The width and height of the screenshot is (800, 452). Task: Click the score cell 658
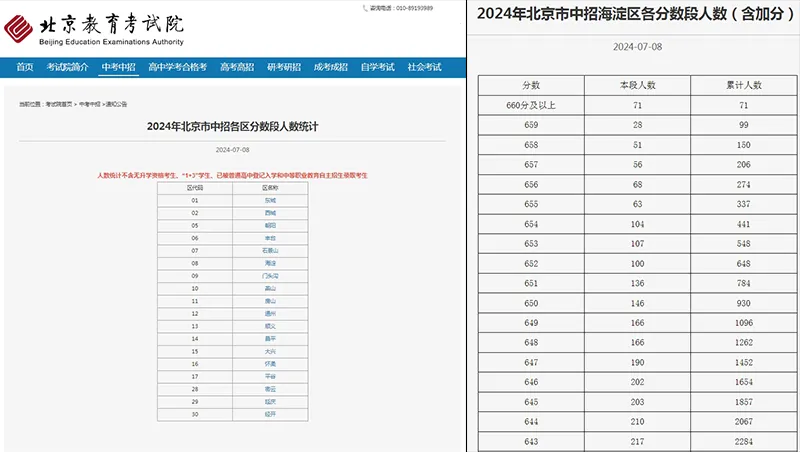531,145
